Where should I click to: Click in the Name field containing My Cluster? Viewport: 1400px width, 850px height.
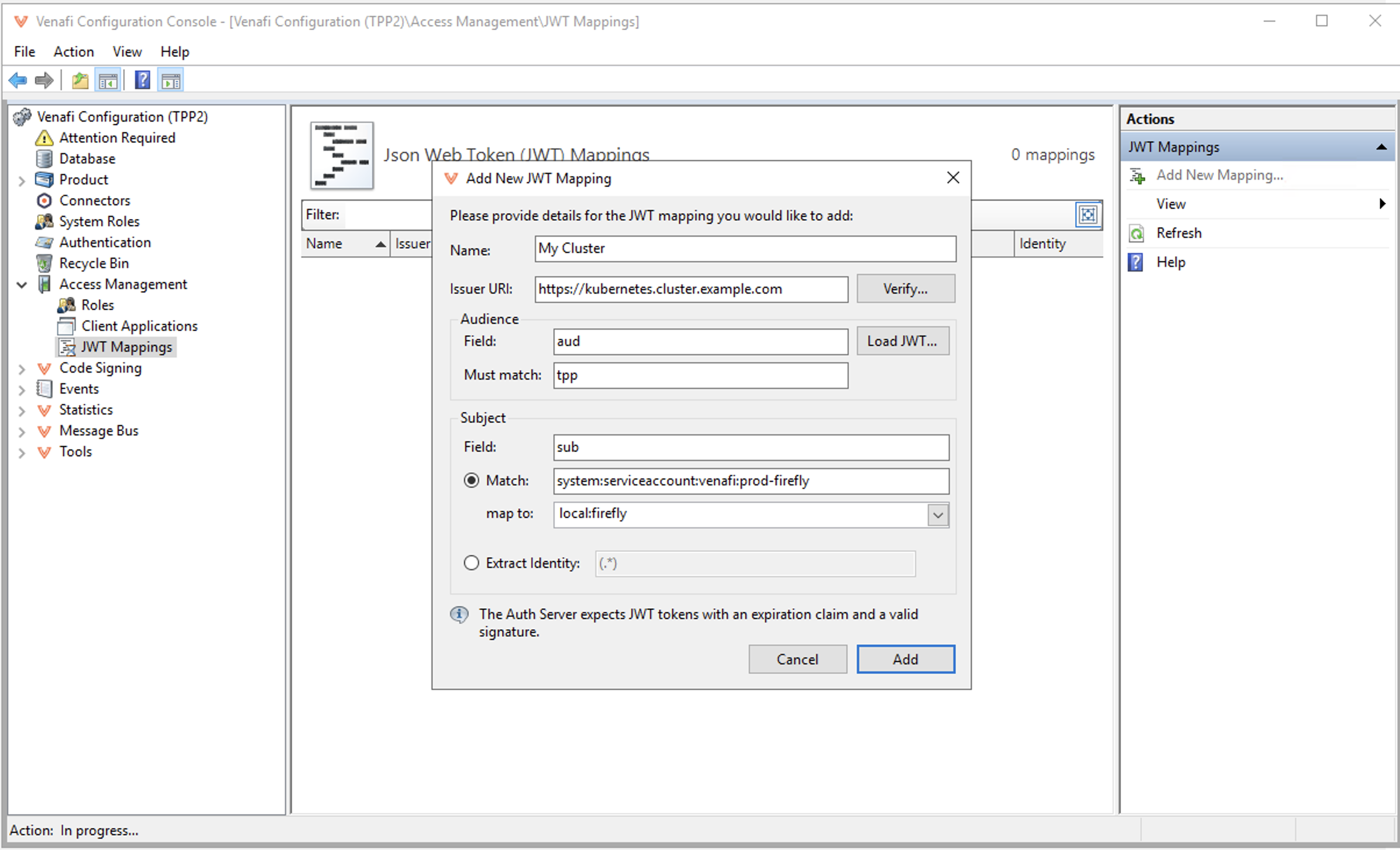click(x=745, y=249)
